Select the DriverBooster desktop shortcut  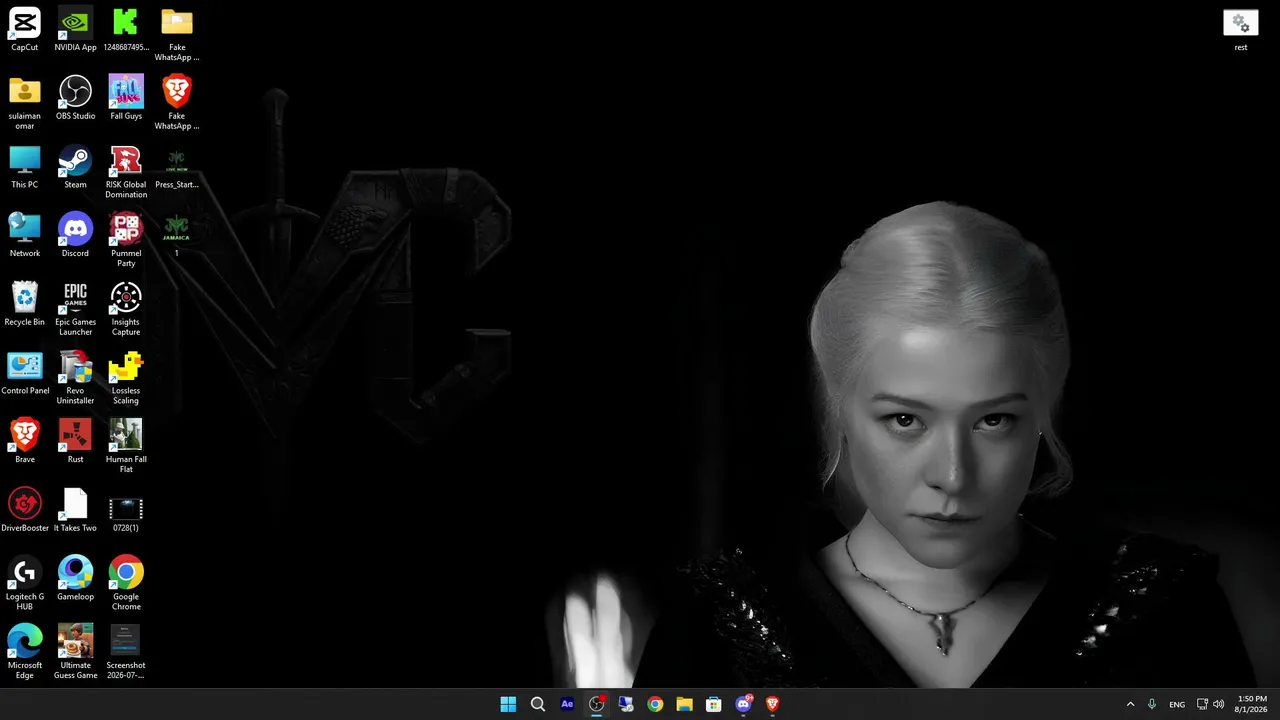coord(25,511)
